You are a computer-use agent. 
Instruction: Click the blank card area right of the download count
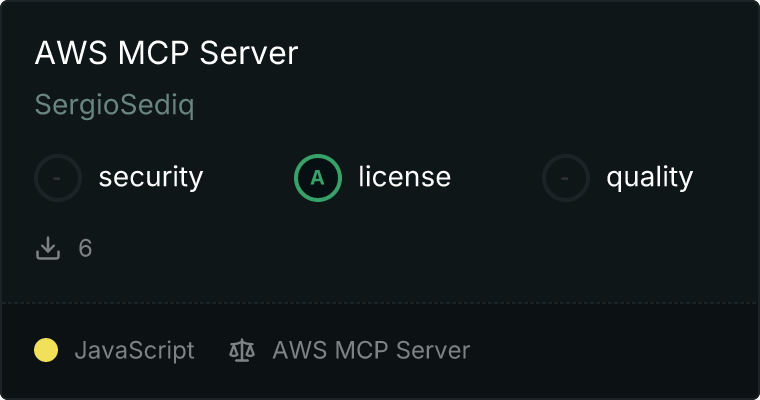tap(400, 248)
